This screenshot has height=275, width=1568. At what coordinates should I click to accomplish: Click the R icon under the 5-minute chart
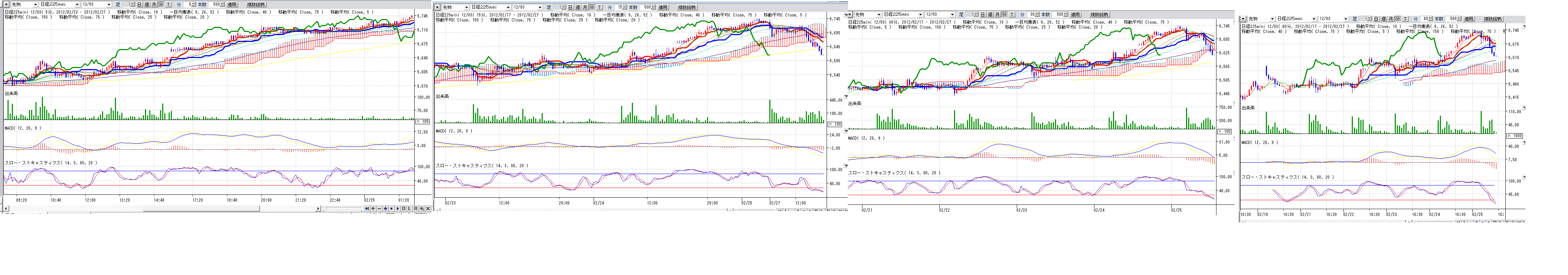coord(416,209)
